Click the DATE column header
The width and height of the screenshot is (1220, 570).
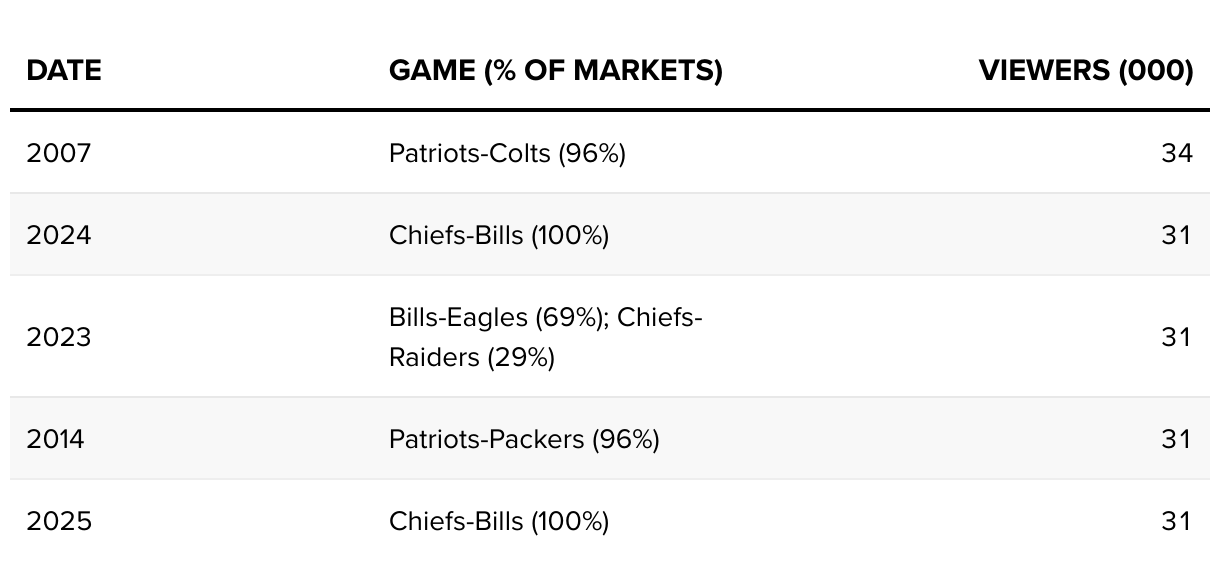point(64,70)
